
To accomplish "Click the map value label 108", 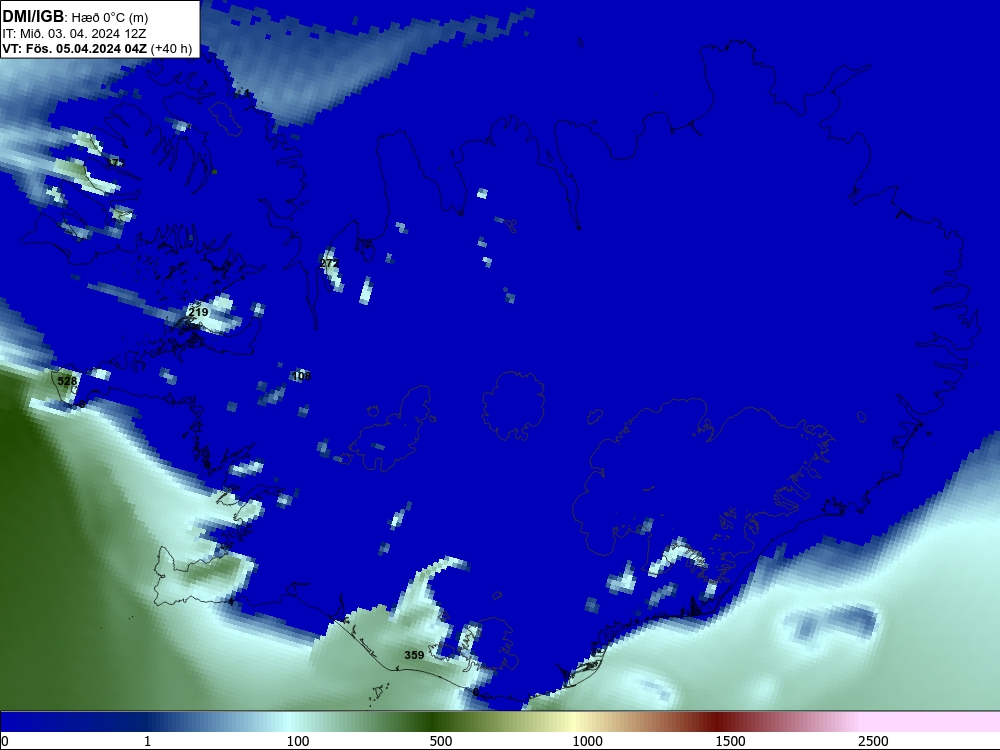I will 301,376.
